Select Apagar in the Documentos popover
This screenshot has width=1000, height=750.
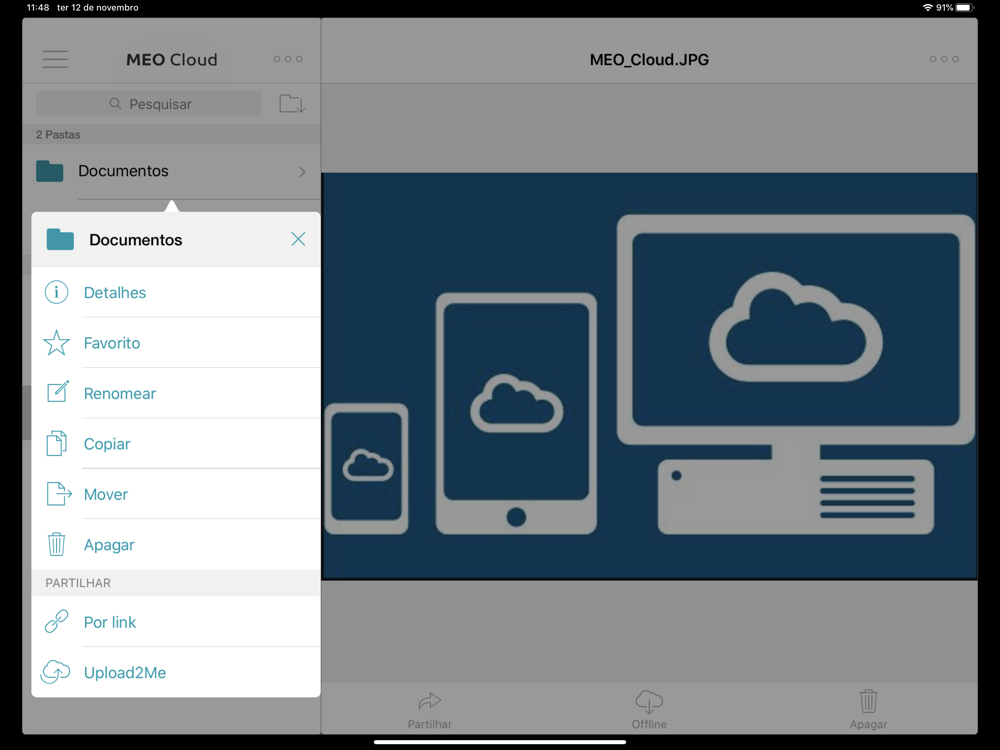109,545
